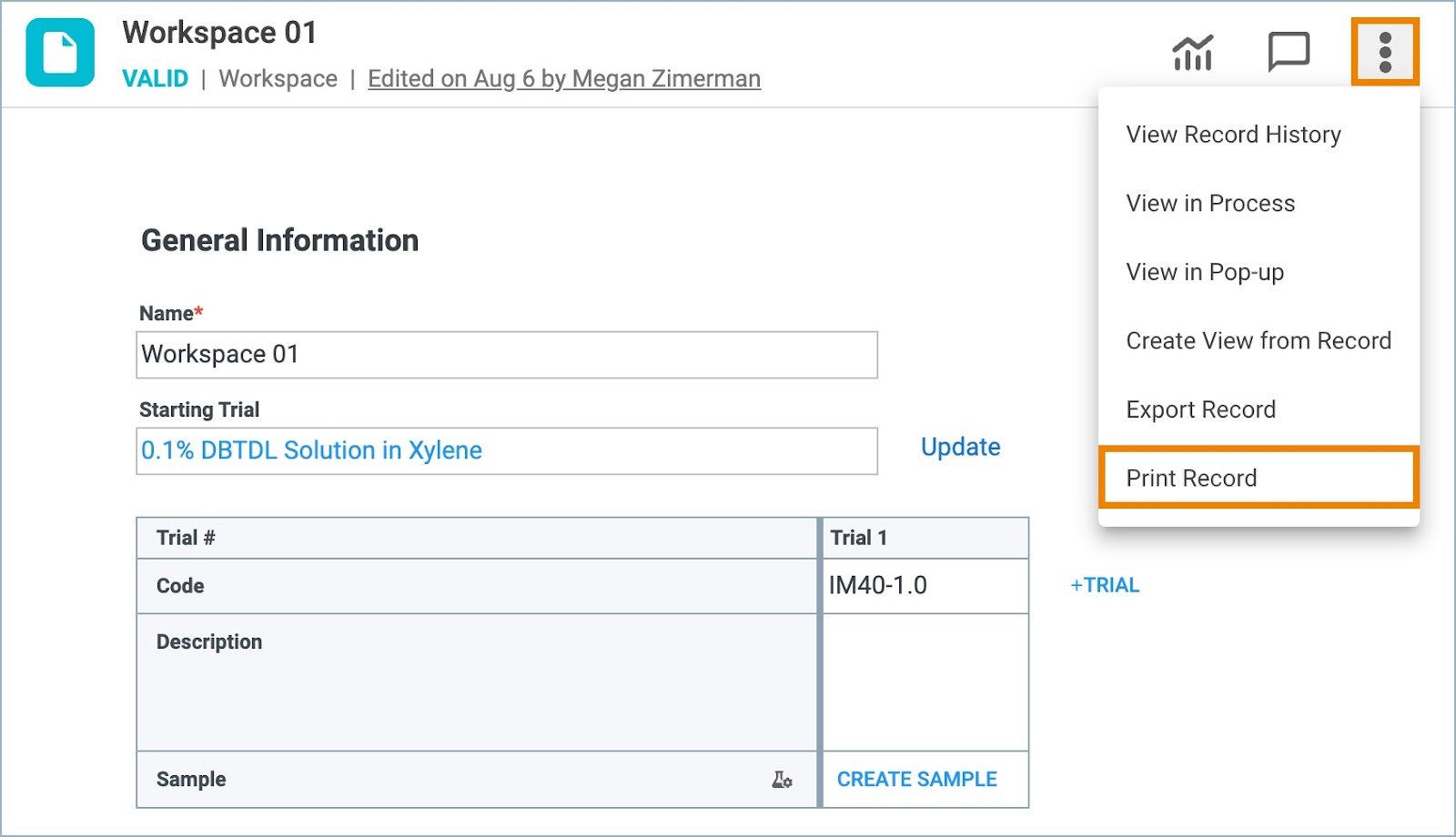
Task: Click the Trial 1 column header
Action: [925, 538]
